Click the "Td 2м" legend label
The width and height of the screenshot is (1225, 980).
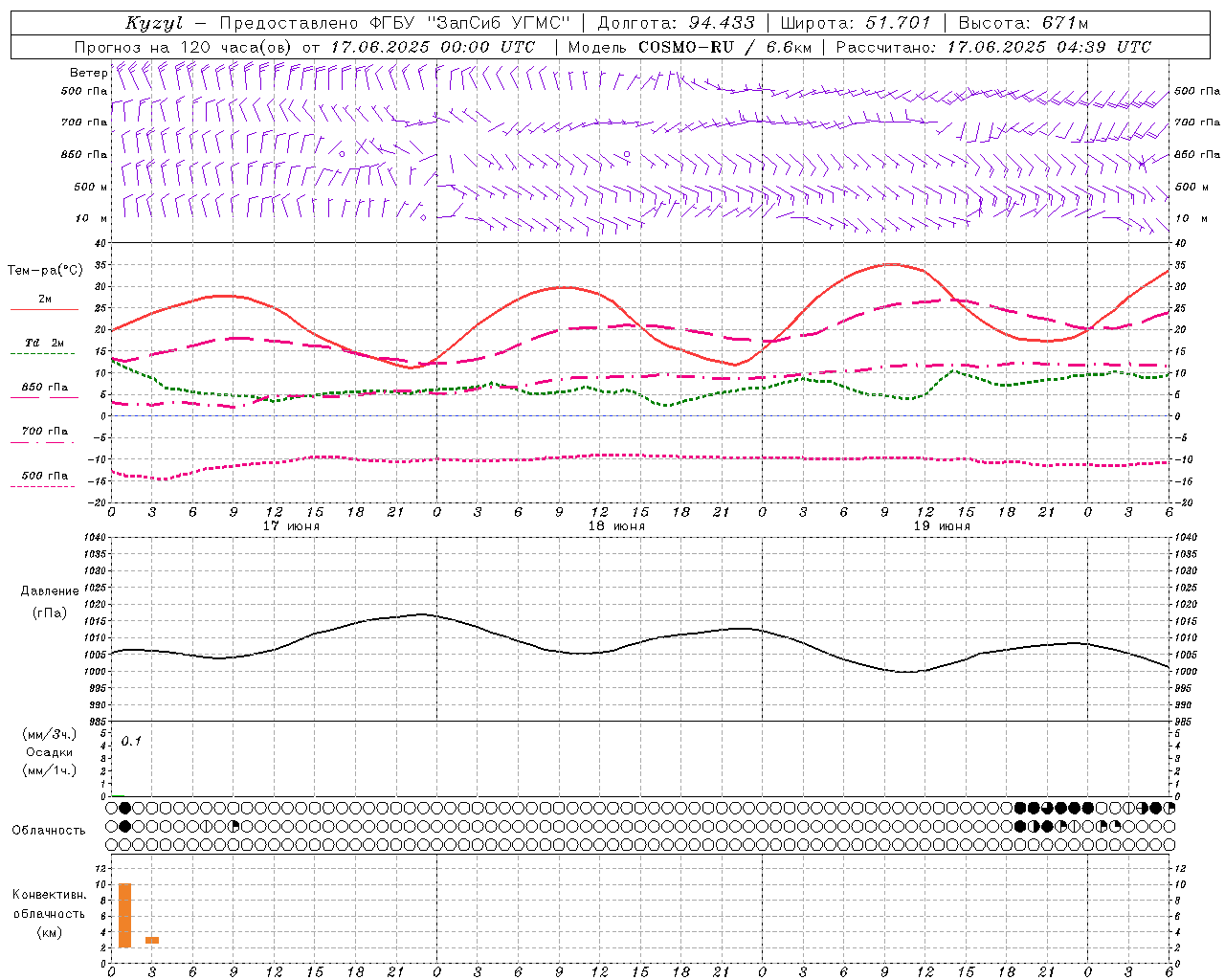(x=44, y=343)
